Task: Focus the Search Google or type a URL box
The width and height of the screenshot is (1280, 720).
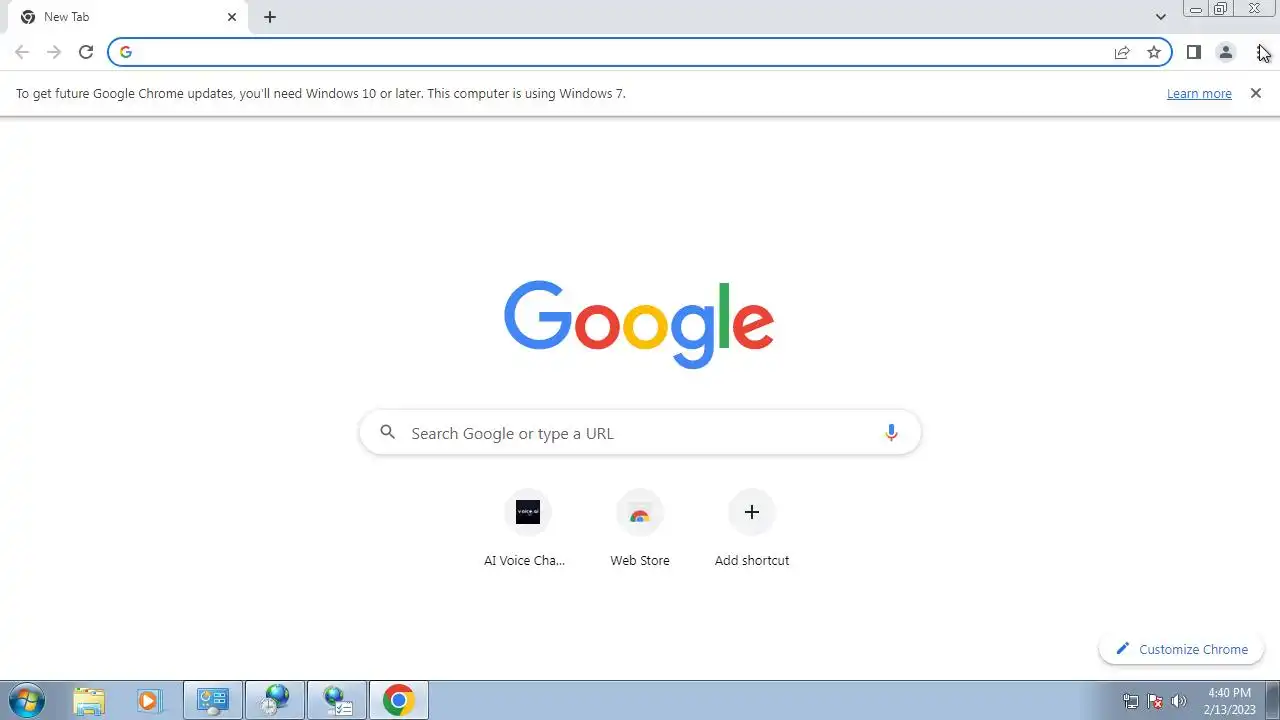Action: [640, 433]
